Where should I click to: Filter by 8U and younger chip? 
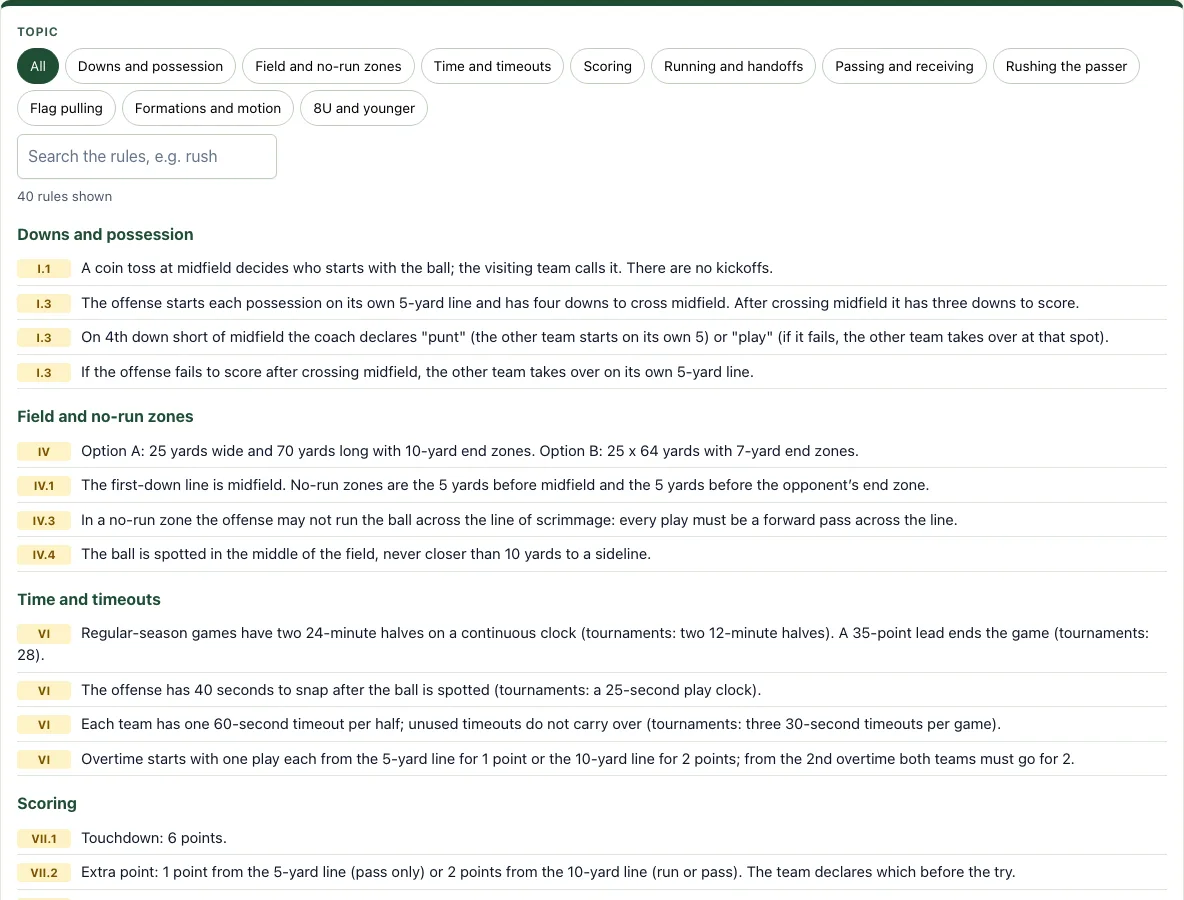pyautogui.click(x=364, y=108)
